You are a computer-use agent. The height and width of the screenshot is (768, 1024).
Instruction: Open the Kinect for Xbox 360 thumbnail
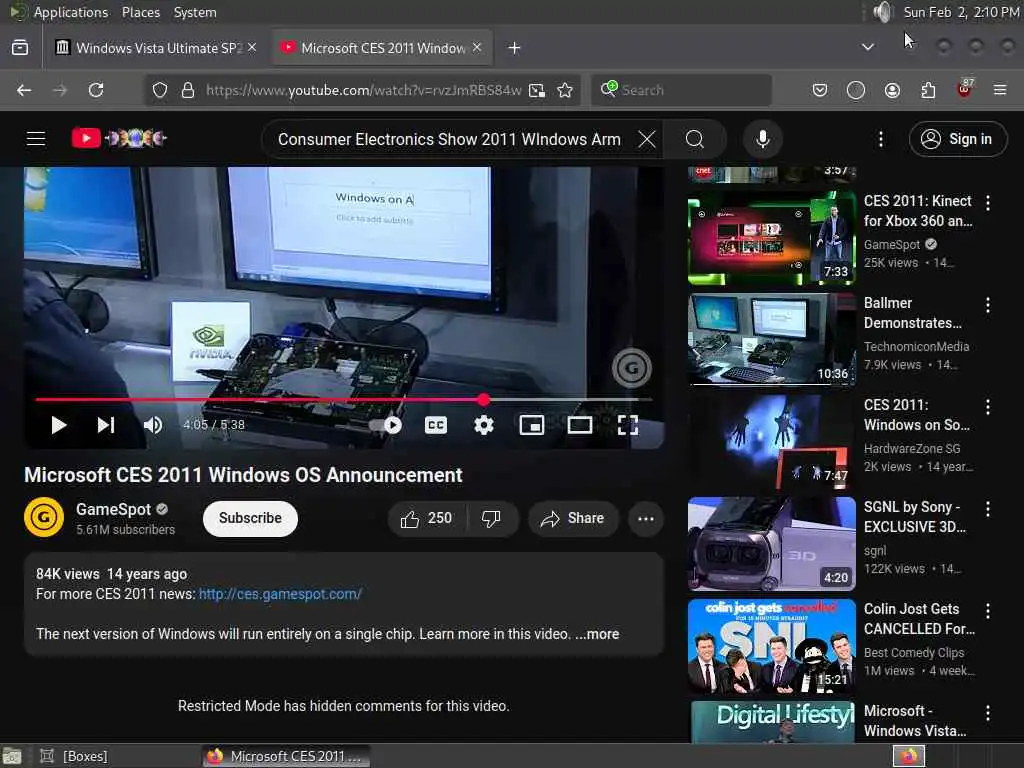771,238
